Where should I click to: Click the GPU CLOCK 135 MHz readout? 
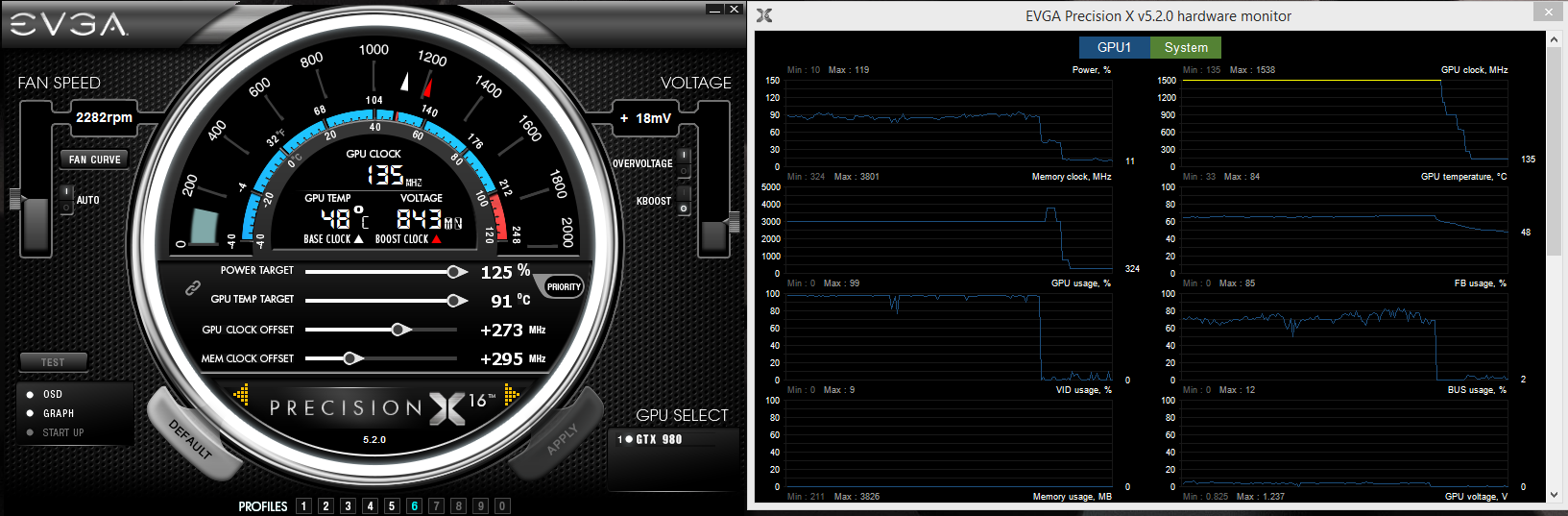(394, 175)
